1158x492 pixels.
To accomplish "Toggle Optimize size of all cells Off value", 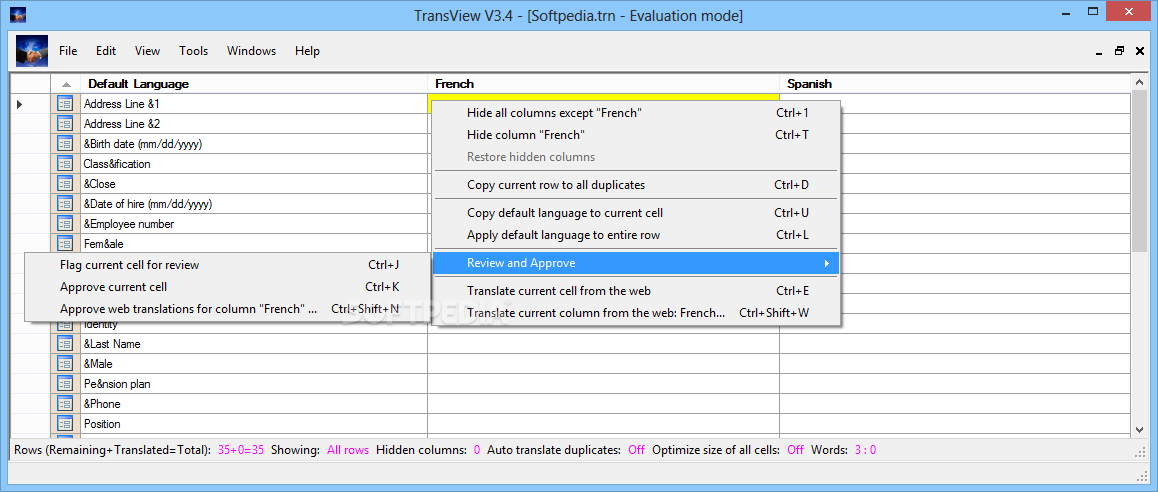I will click(795, 449).
